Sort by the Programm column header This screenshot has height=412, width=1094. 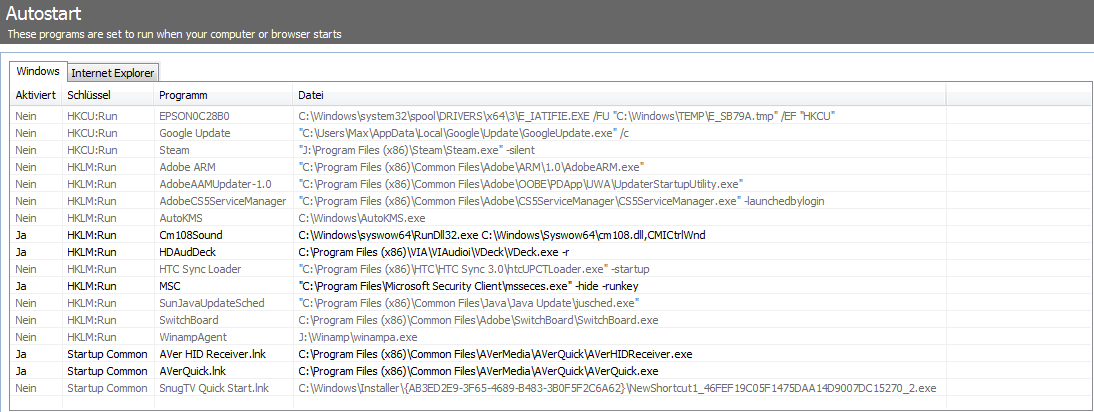[x=223, y=95]
